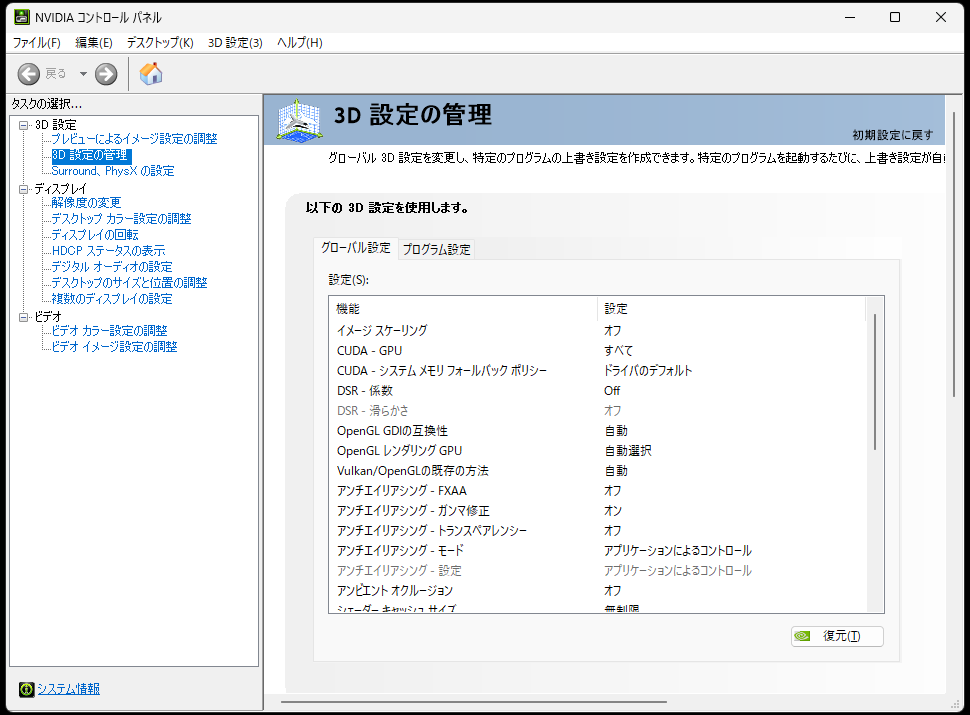Collapse the ディスプレイ tree node

point(24,189)
